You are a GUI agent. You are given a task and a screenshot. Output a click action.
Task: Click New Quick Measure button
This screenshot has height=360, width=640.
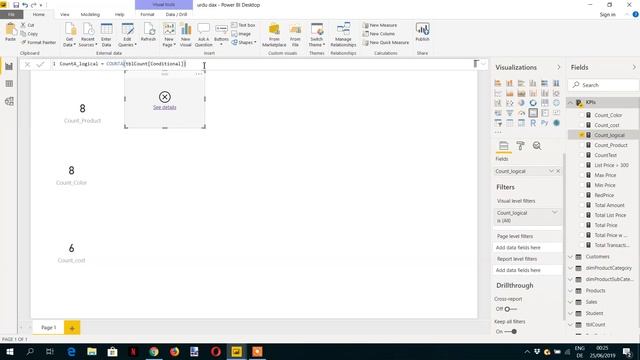[x=386, y=42]
